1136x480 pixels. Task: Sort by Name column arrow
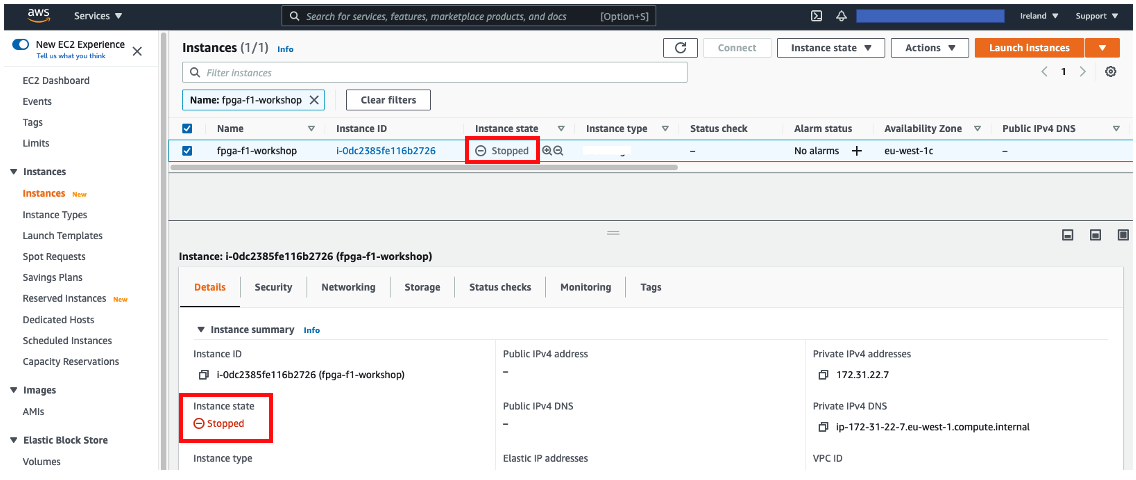pos(312,129)
